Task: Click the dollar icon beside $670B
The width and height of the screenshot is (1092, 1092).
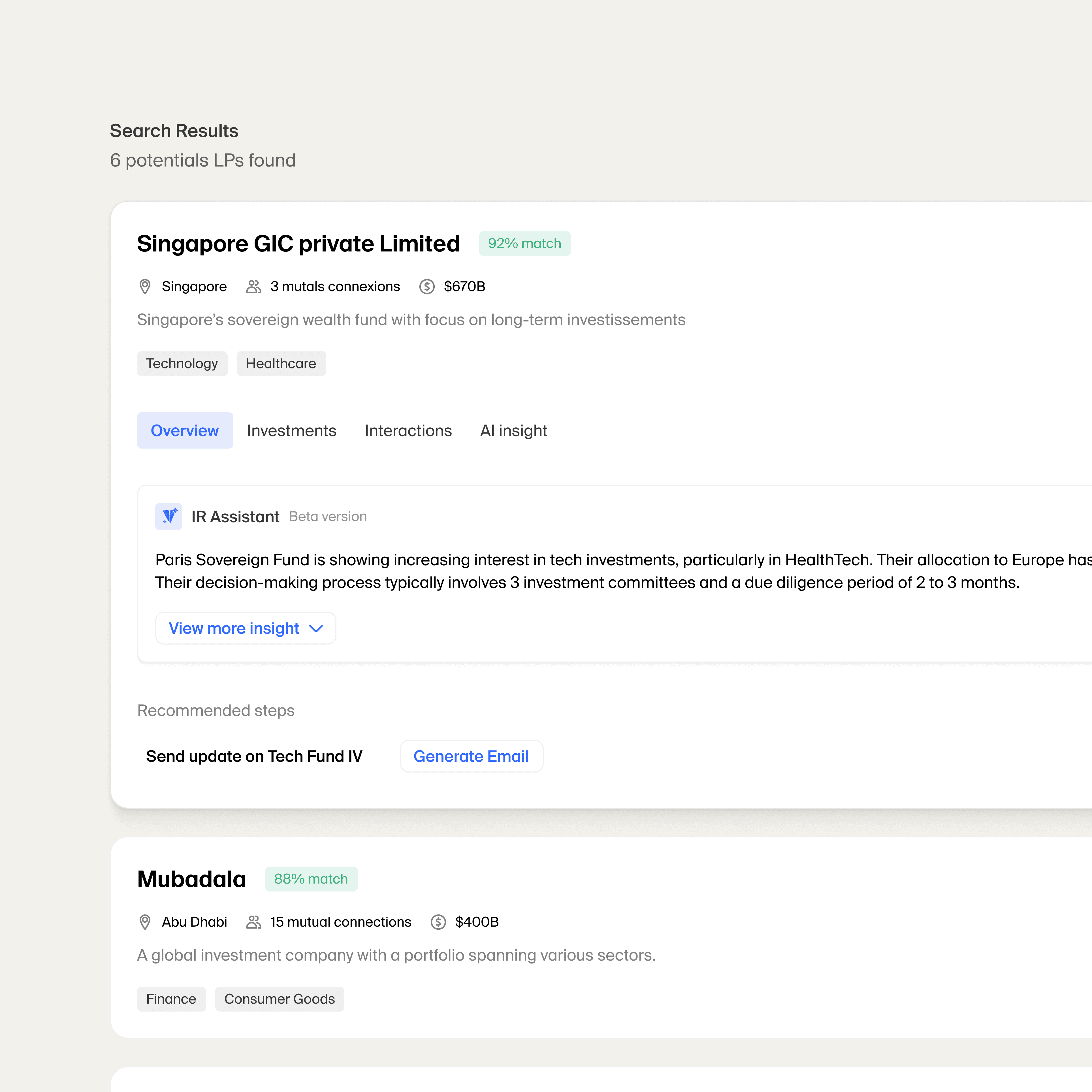Action: pyautogui.click(x=427, y=287)
